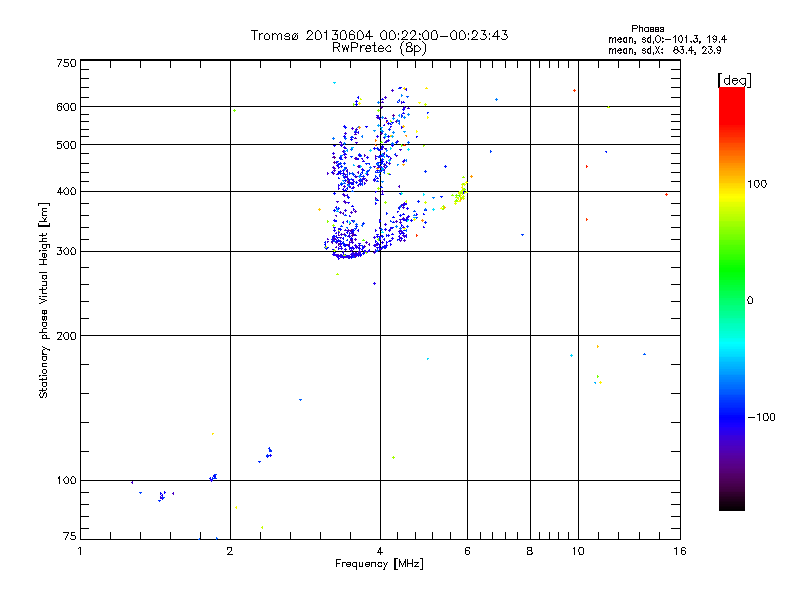Click the '750' y-axis tick label

coord(66,63)
